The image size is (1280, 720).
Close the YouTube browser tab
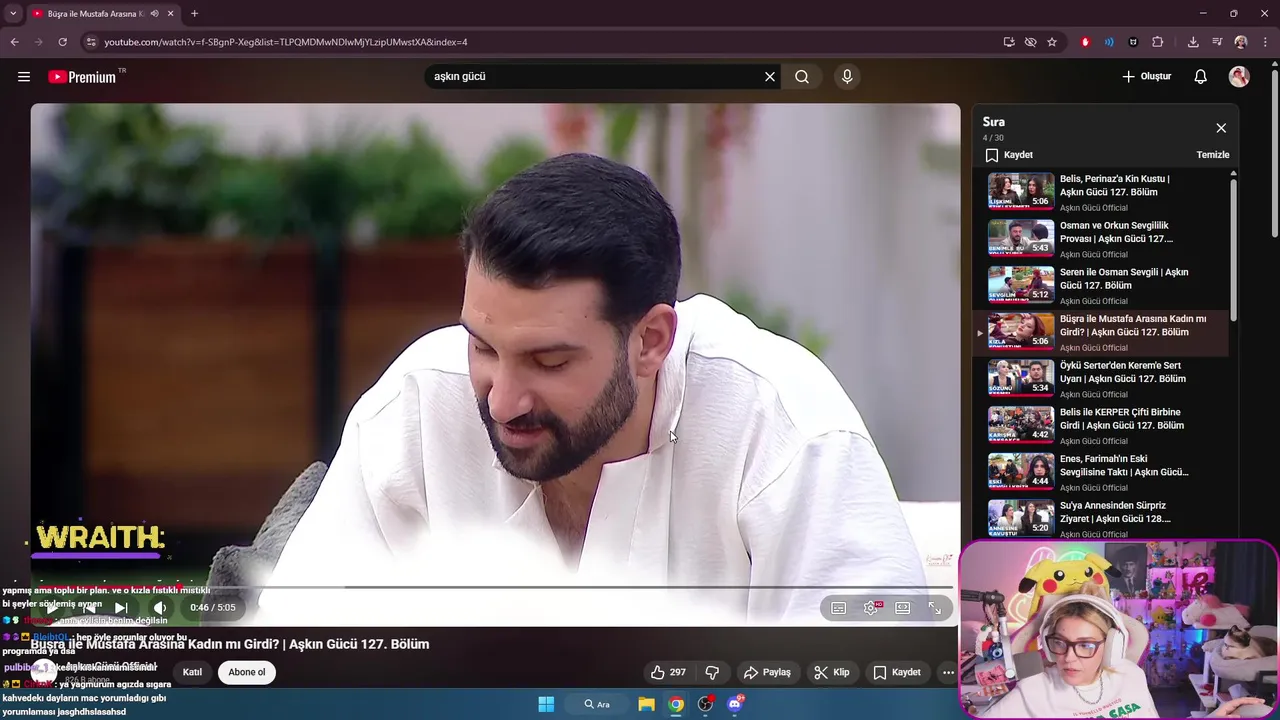pyautogui.click(x=171, y=14)
